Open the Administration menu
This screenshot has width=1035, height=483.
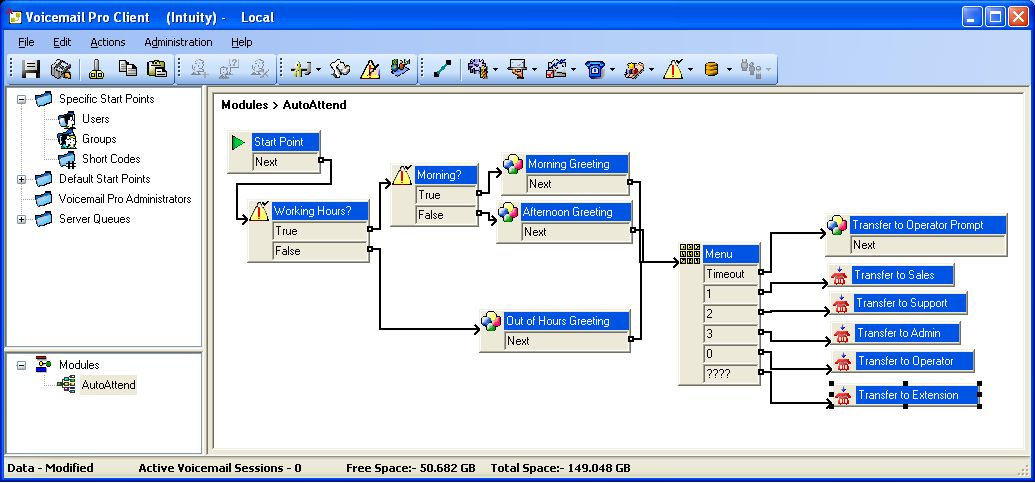(178, 42)
